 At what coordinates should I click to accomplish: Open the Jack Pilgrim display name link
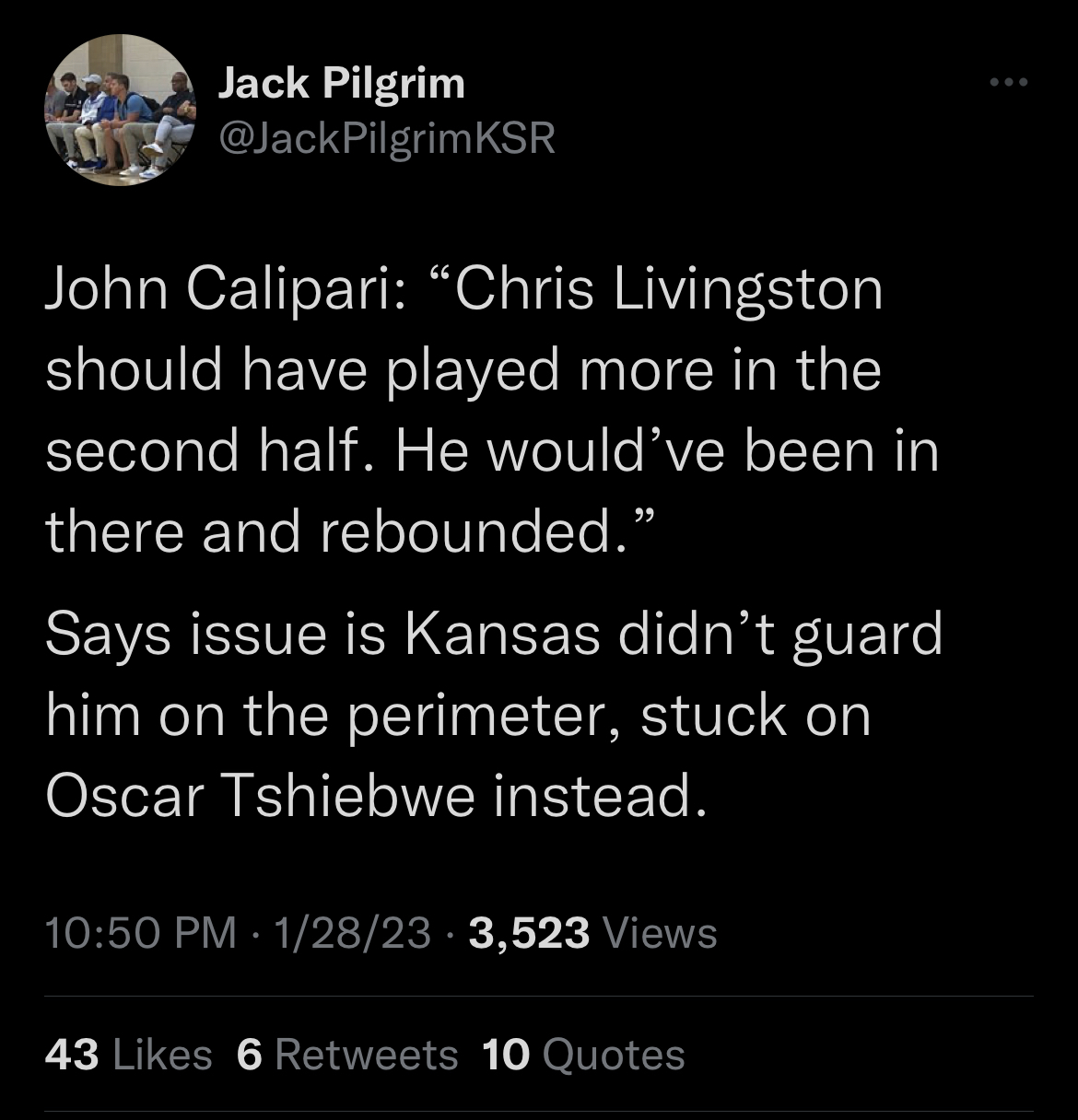(x=342, y=85)
